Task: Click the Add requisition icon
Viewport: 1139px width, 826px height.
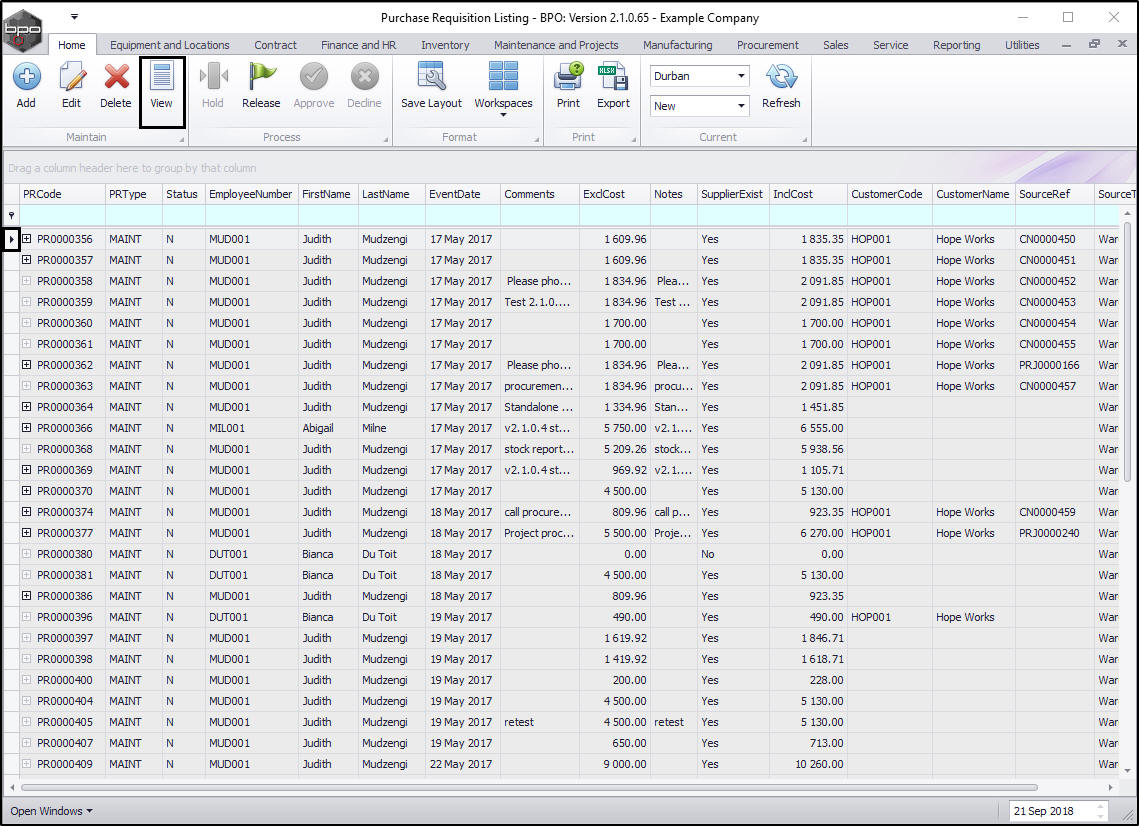Action: coord(26,78)
